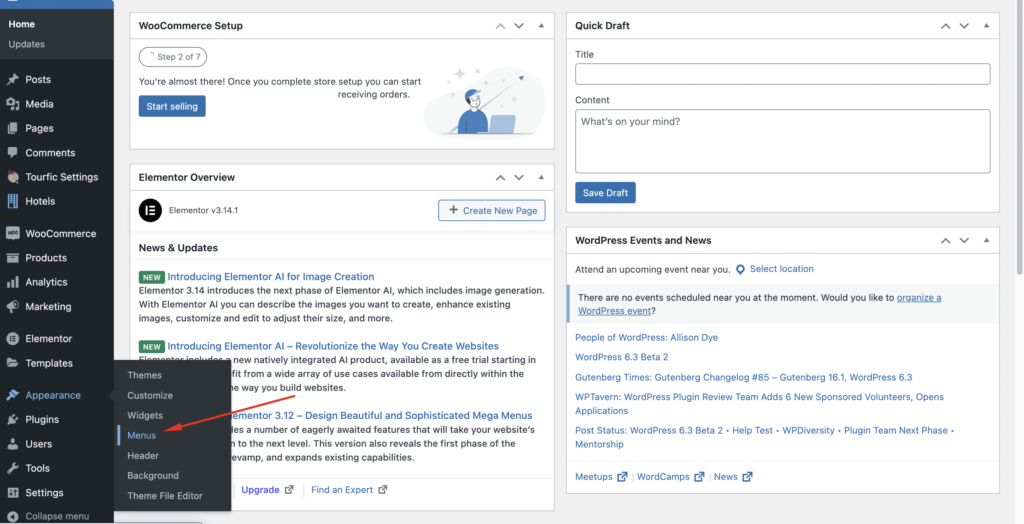The width and height of the screenshot is (1024, 524).
Task: Open Header in Appearance submenu
Action: pyautogui.click(x=143, y=455)
